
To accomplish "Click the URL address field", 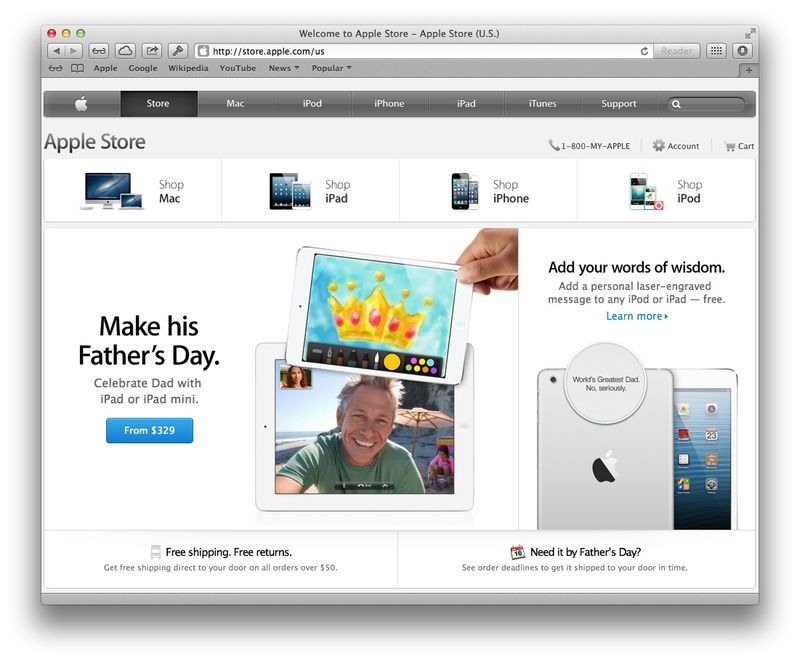I will 423,51.
